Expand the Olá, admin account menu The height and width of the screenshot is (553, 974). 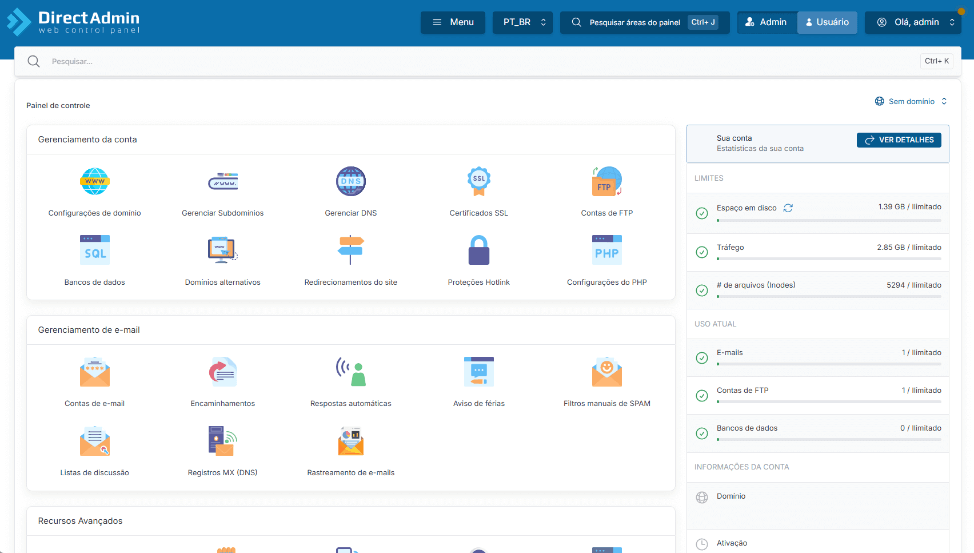coord(912,22)
